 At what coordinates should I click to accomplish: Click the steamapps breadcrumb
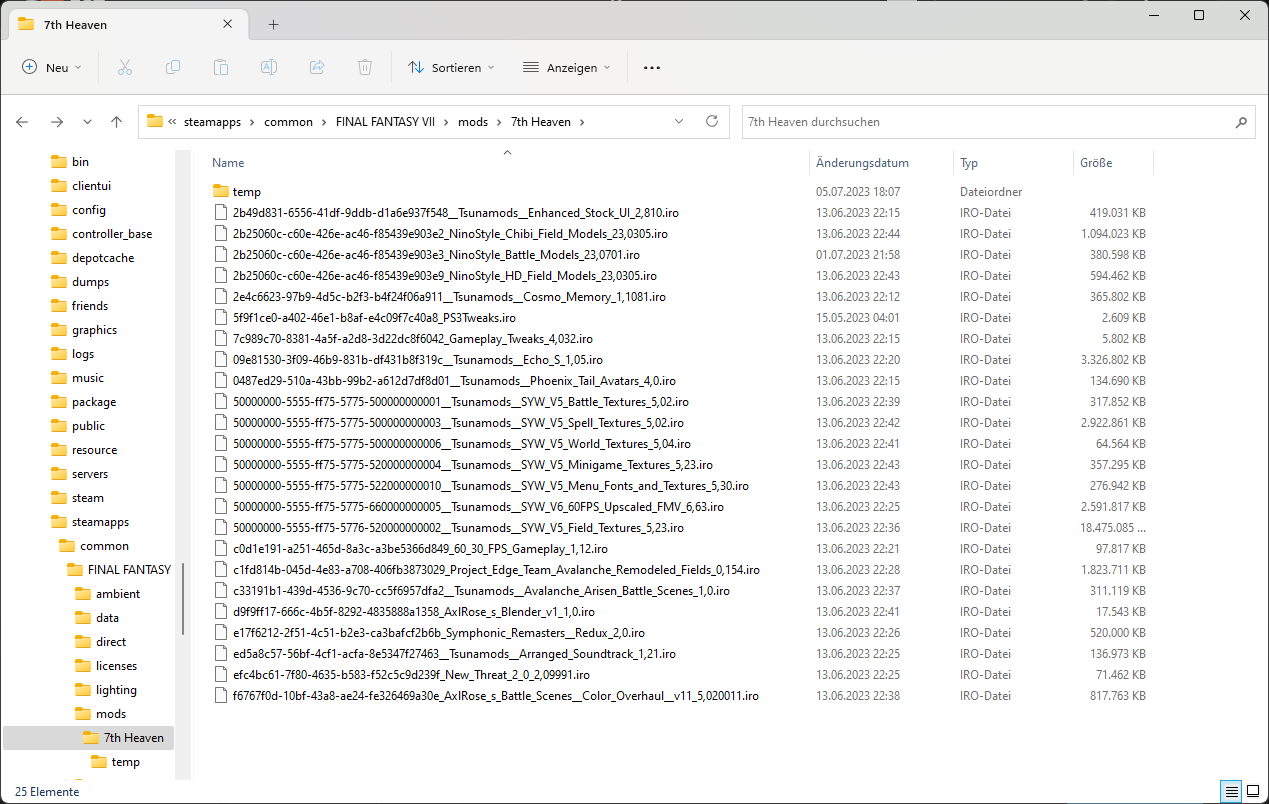[213, 122]
